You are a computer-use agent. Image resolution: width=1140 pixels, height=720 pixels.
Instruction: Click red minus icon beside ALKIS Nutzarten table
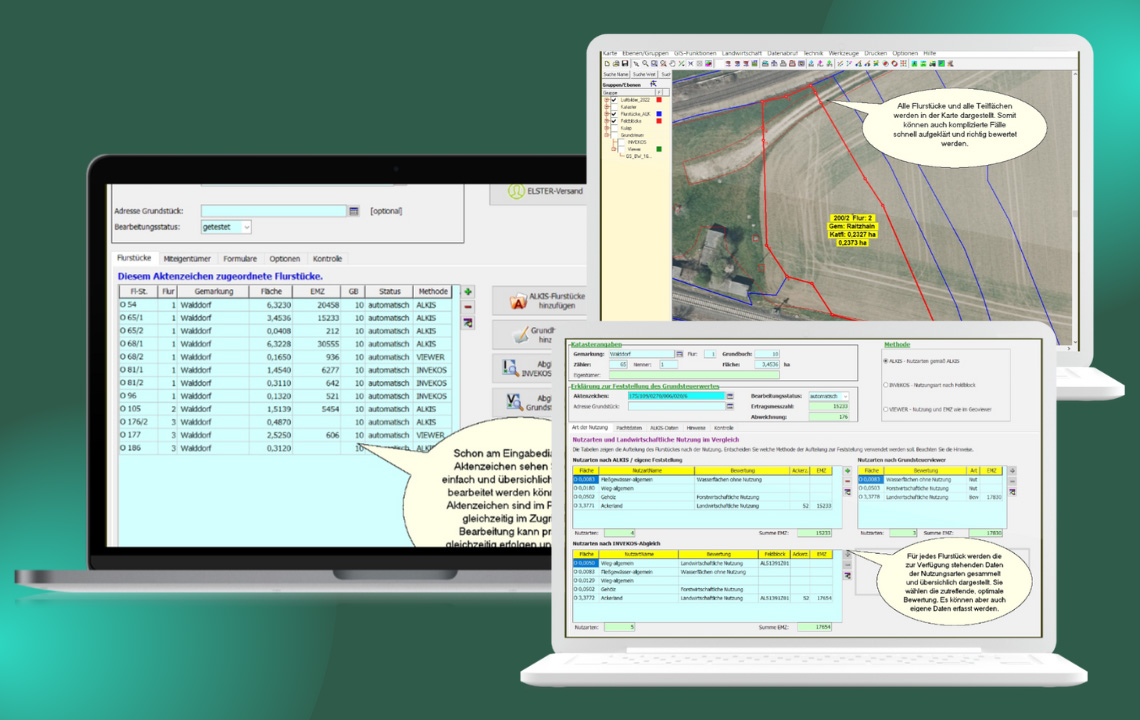847,481
